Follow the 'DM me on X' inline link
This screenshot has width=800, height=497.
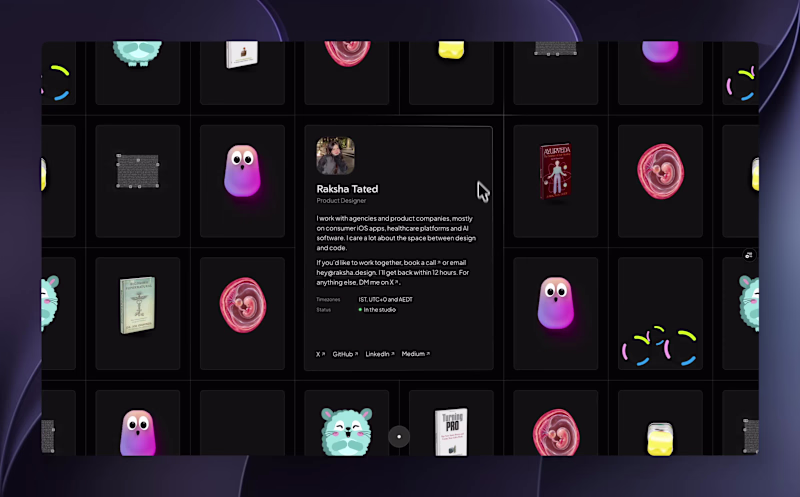[379, 282]
